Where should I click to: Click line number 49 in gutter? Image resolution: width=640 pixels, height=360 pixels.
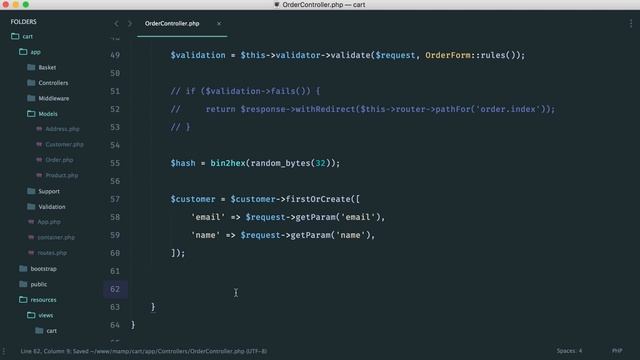click(115, 55)
